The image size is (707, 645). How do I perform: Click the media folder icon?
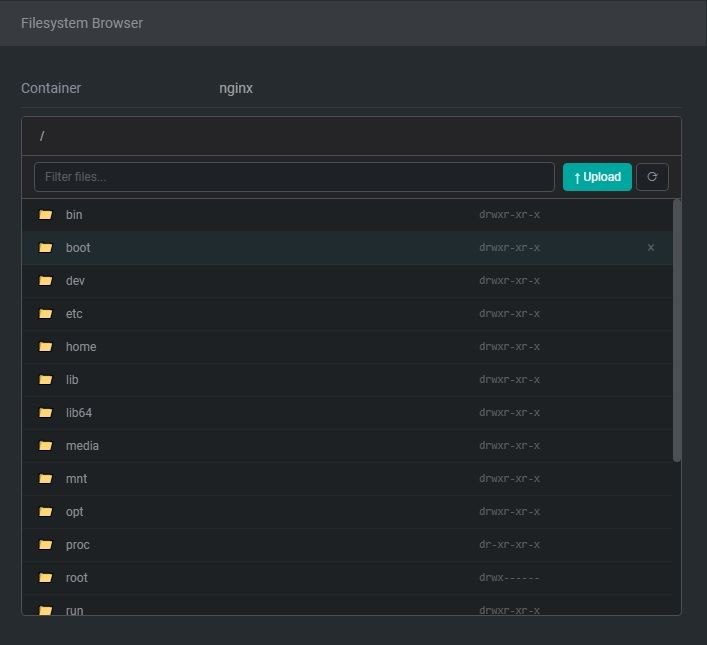pos(46,446)
